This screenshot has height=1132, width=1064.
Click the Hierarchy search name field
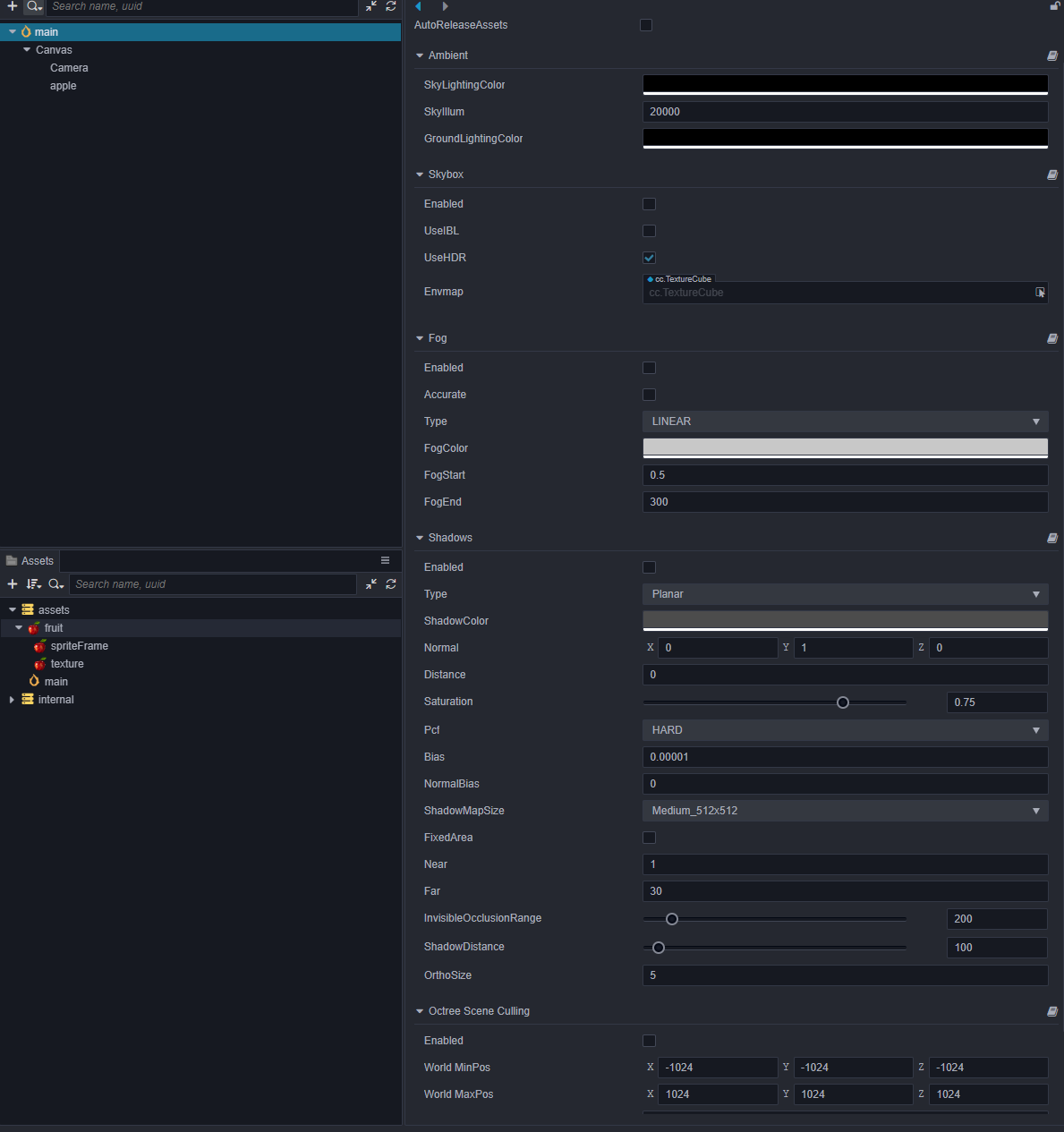pyautogui.click(x=202, y=6)
